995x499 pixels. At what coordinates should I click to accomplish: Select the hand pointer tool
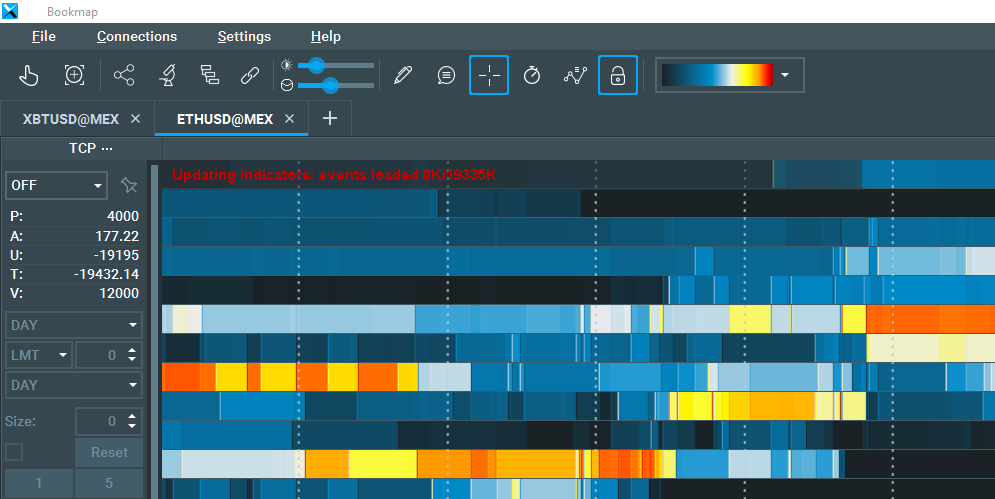30,75
